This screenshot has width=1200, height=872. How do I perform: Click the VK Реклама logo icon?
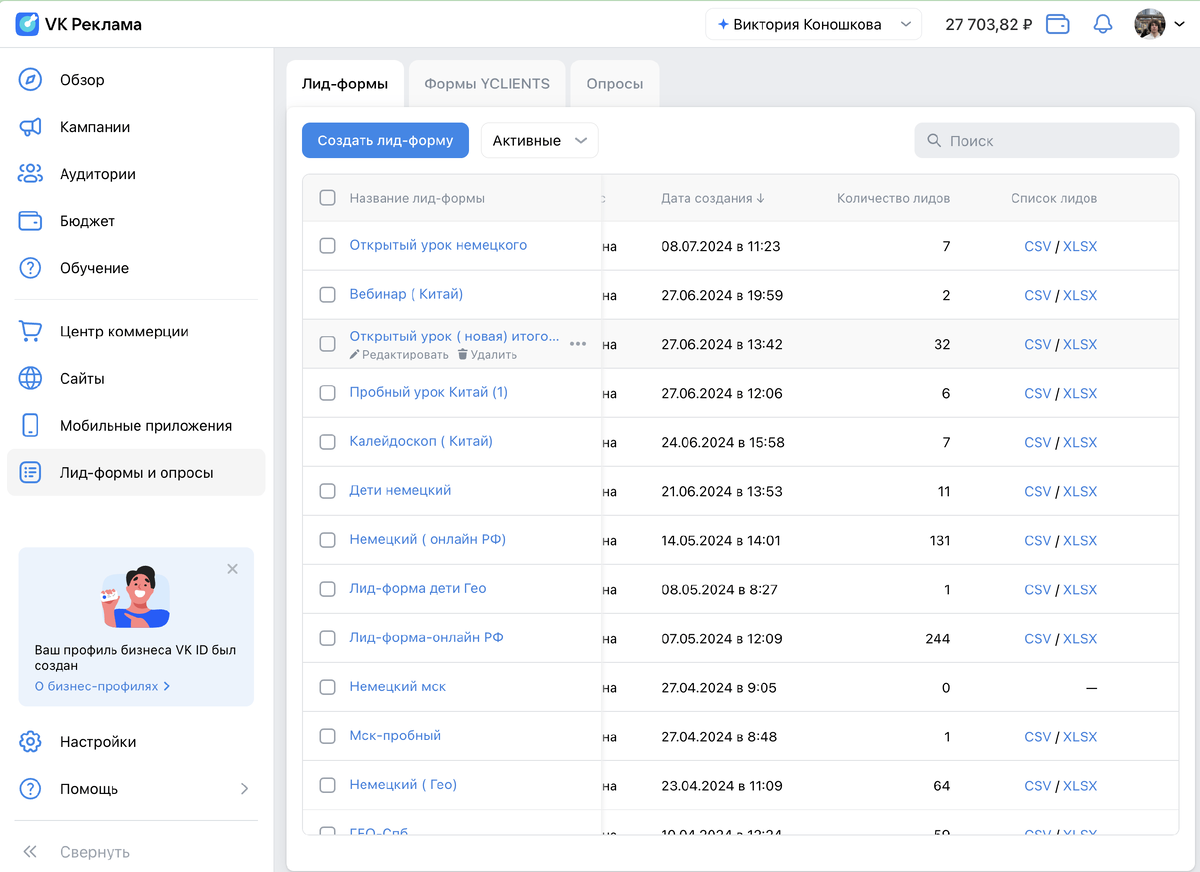[28, 24]
